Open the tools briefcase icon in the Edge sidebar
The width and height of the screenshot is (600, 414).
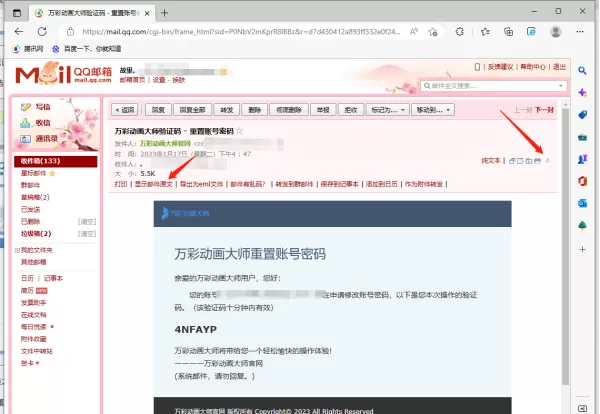[582, 137]
